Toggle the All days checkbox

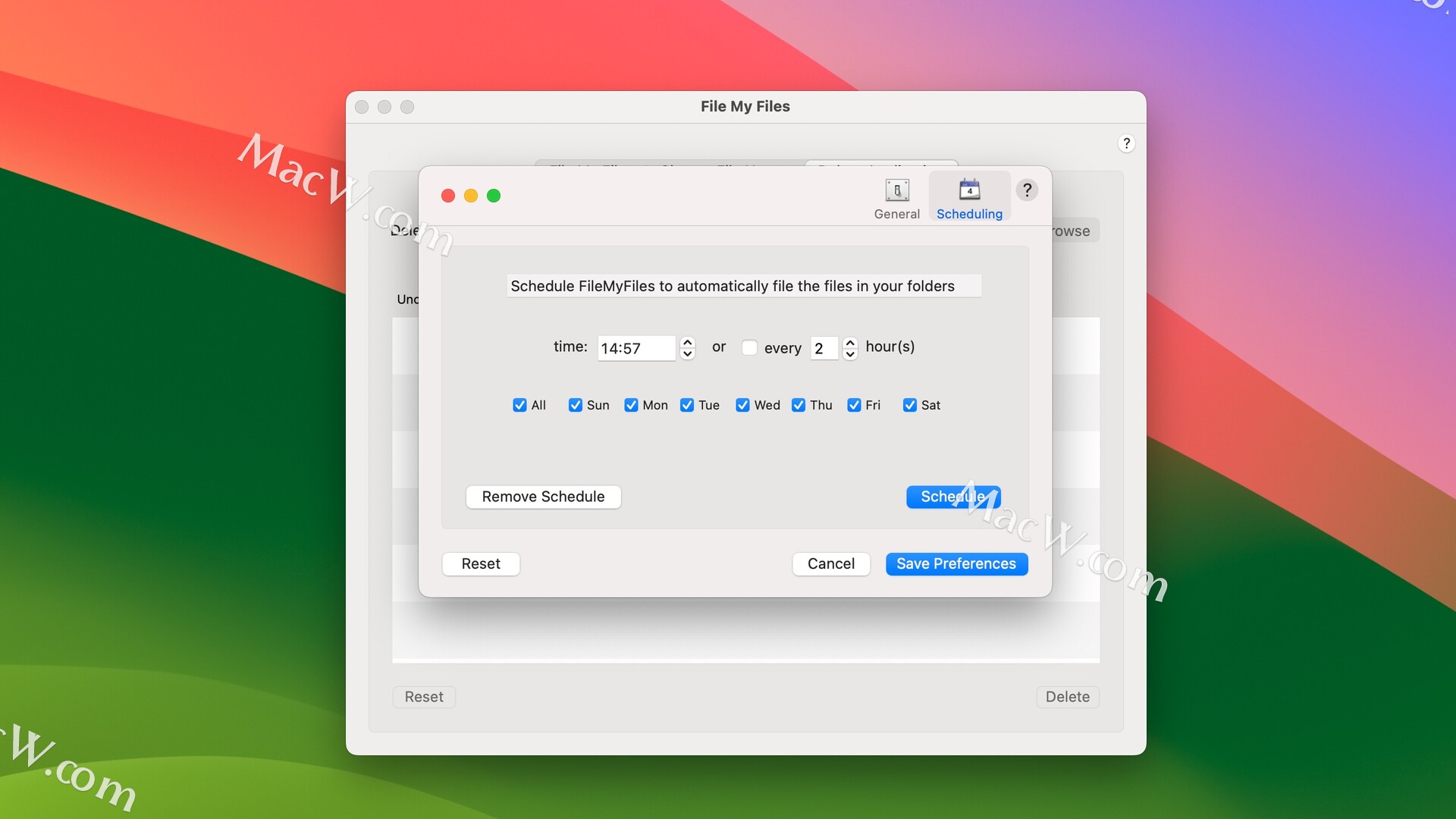(519, 405)
